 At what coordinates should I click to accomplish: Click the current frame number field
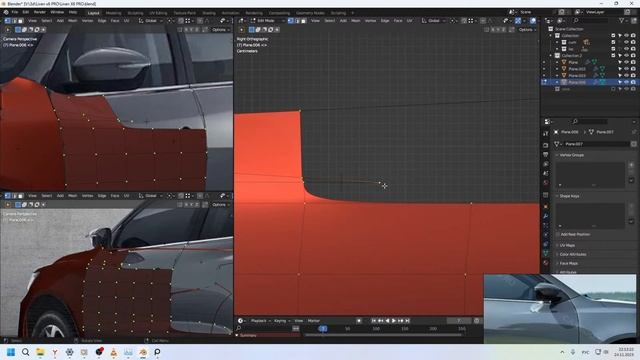458,321
